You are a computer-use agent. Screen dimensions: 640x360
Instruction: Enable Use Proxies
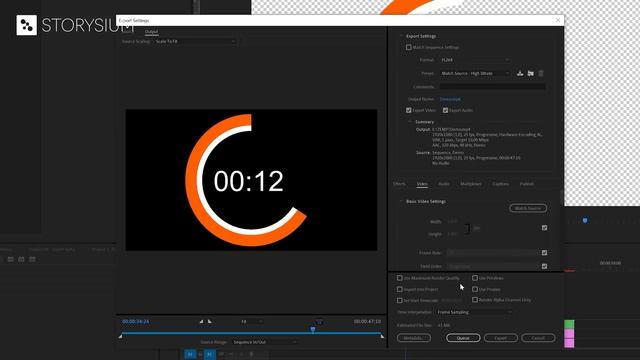click(475, 289)
